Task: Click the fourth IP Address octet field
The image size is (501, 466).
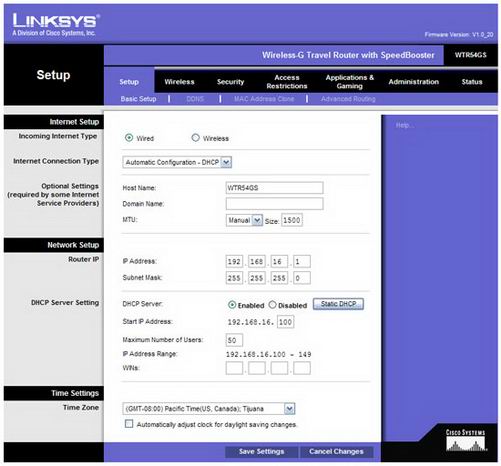Action: [x=302, y=262]
